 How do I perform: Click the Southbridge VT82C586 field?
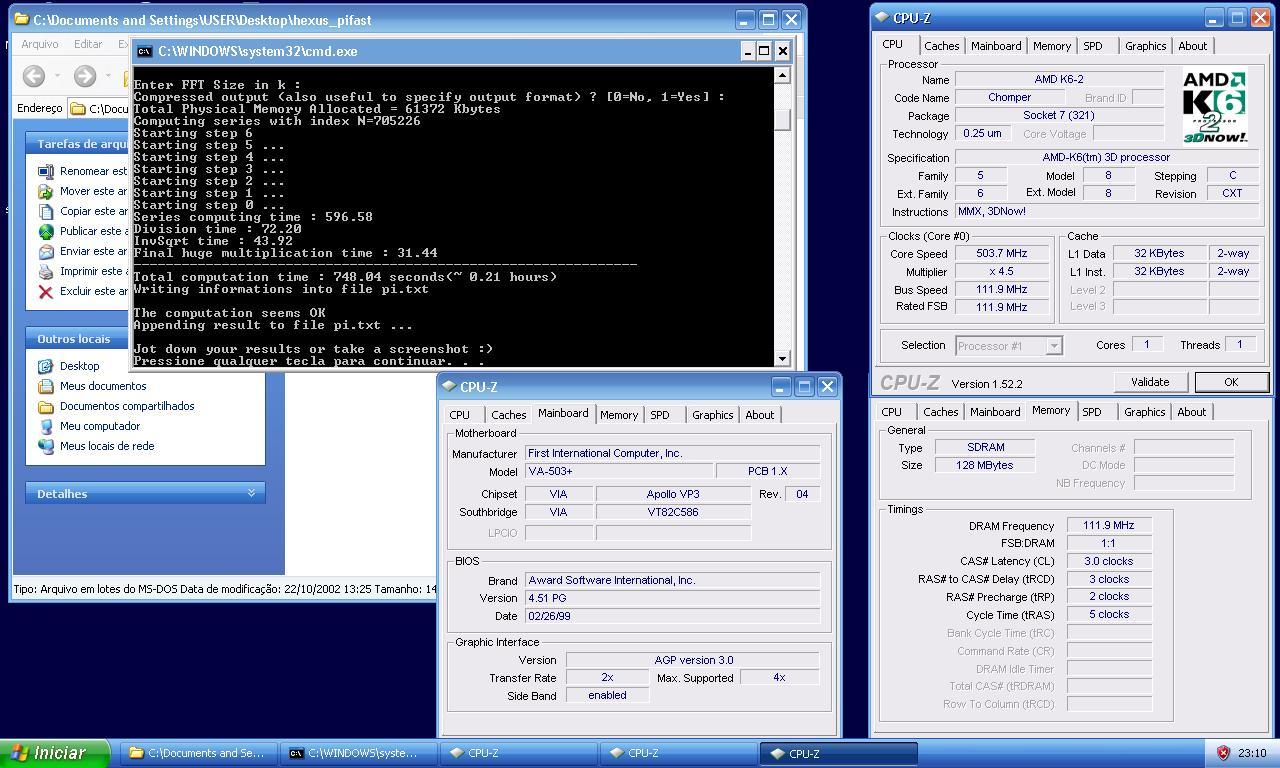[x=673, y=512]
